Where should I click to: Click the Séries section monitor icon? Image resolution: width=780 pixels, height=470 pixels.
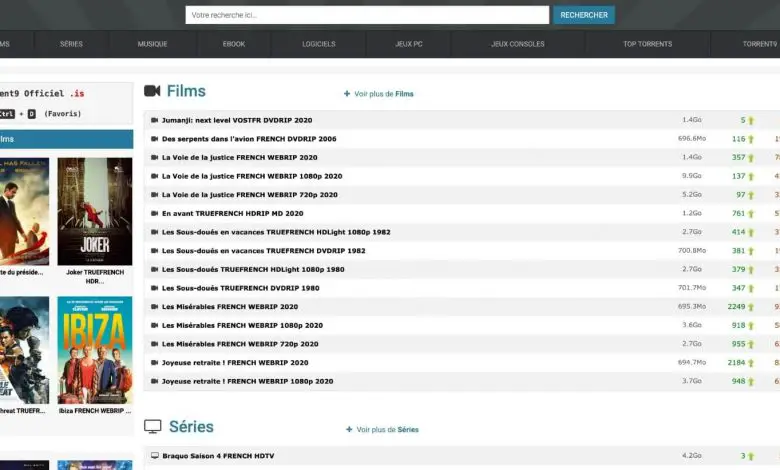(x=153, y=426)
